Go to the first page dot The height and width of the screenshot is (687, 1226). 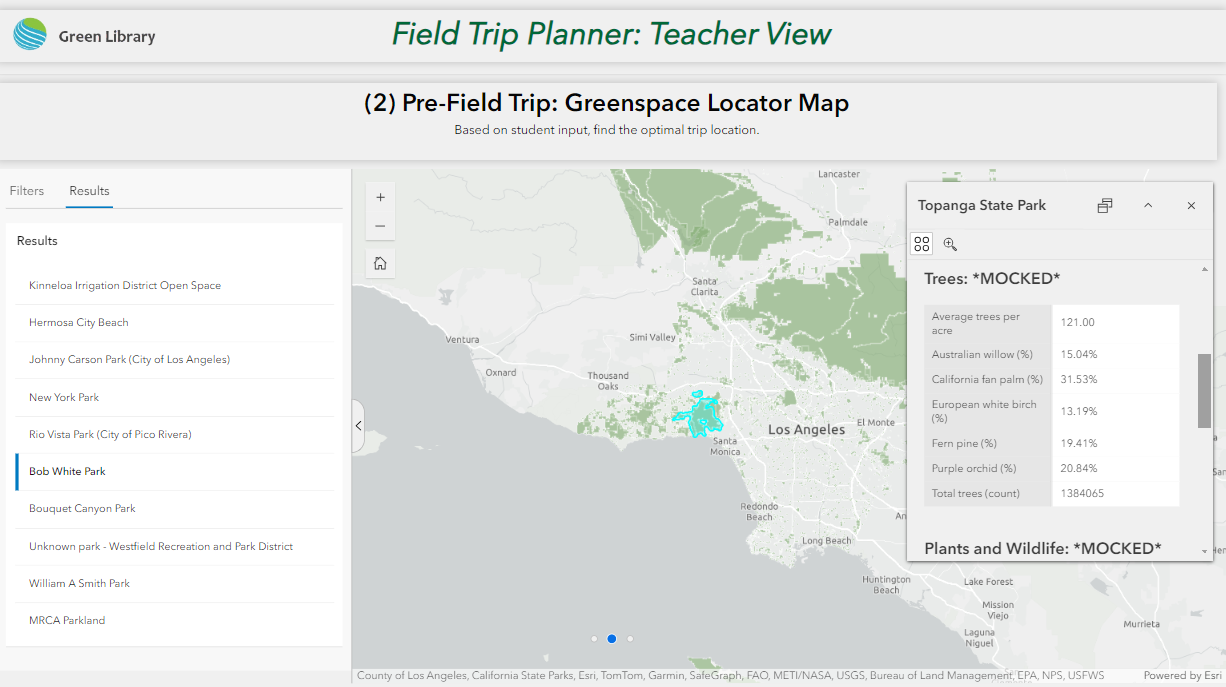[x=594, y=638]
